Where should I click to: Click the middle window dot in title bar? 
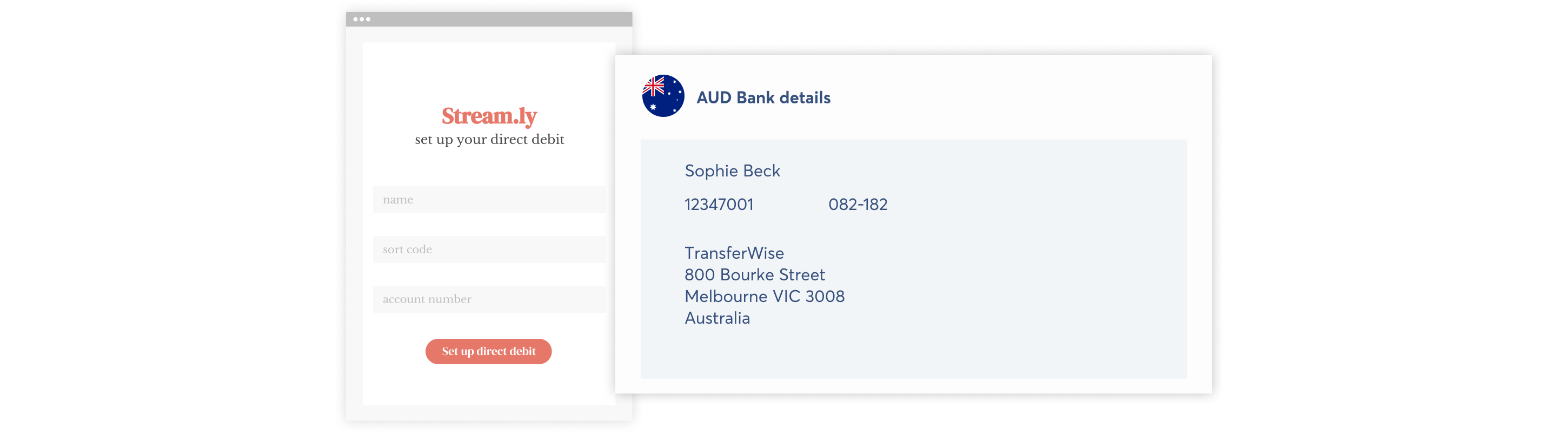362,19
